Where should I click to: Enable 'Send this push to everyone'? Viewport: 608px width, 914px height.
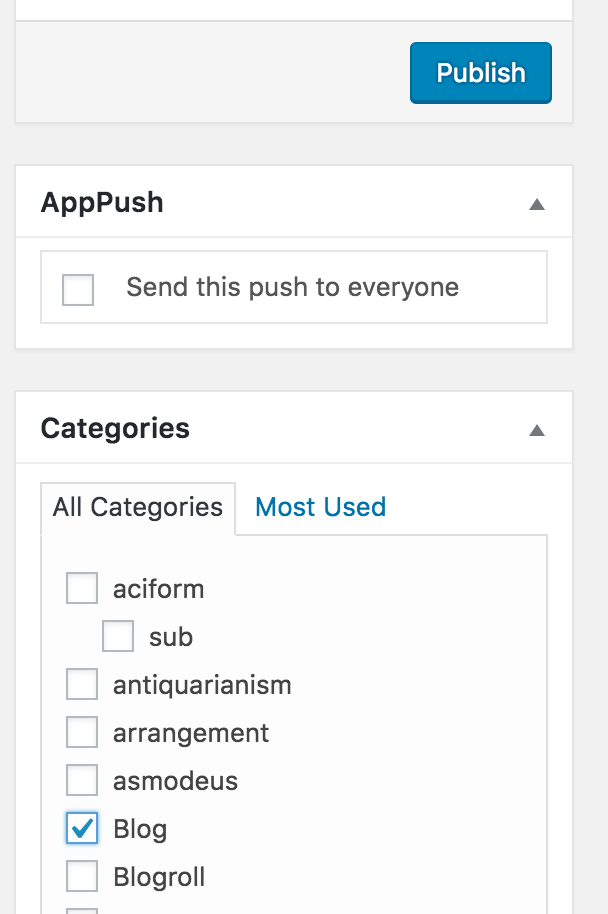(x=77, y=287)
